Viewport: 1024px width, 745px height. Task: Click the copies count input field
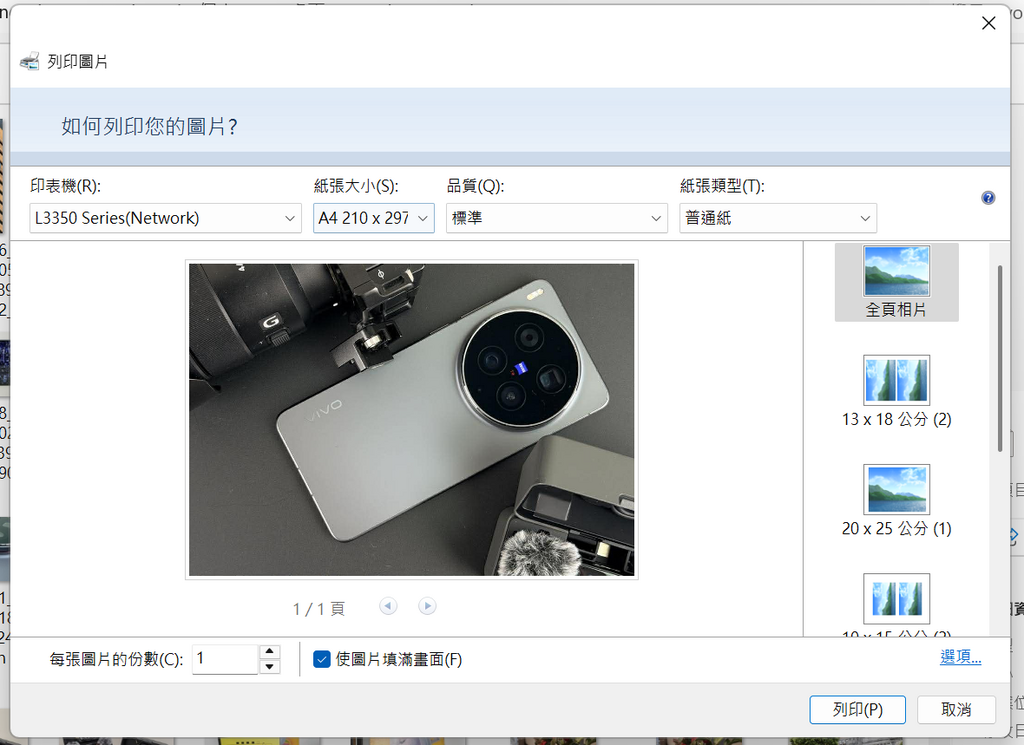225,659
